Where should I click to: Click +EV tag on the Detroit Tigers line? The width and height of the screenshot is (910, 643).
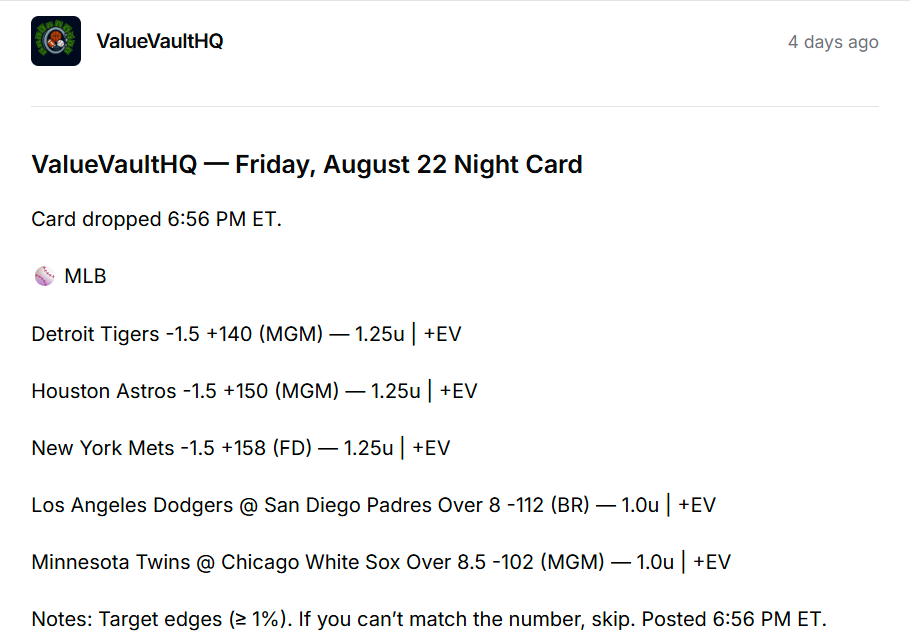click(442, 334)
